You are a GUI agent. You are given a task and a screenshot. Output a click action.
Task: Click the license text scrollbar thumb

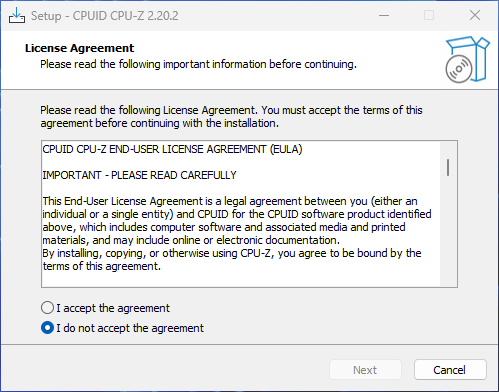pos(448,167)
